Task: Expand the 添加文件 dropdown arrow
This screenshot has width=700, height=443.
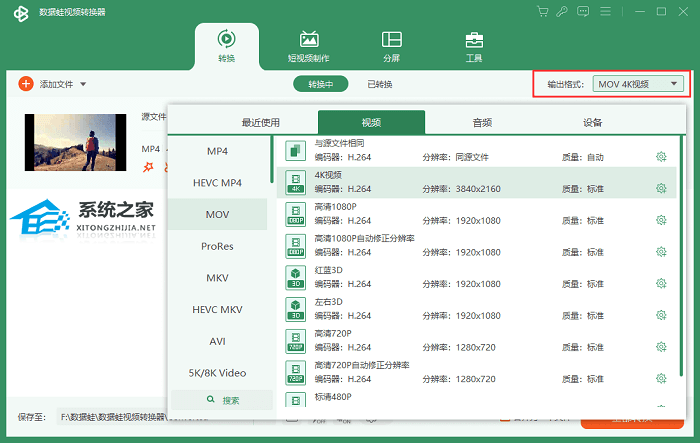Action: 84,84
